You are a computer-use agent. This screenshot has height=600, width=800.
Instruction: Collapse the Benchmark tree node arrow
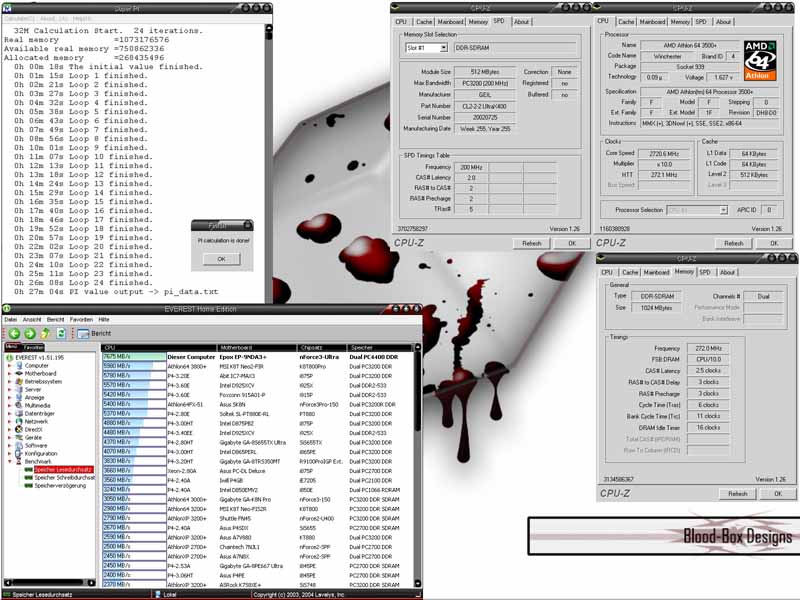coord(9,461)
